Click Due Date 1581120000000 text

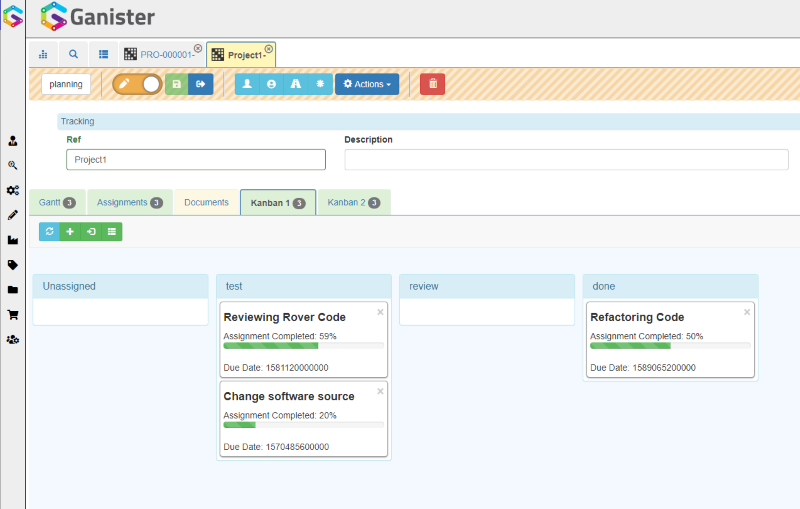coord(276,368)
